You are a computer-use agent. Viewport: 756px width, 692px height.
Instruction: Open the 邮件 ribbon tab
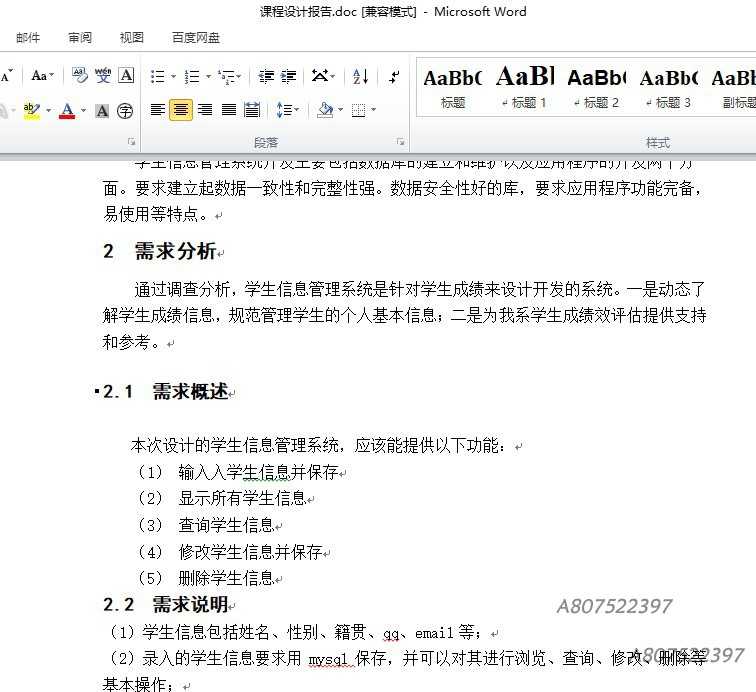28,38
